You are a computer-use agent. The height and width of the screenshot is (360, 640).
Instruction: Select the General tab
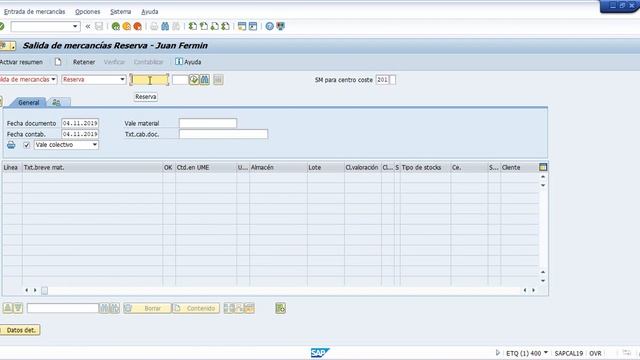tap(29, 102)
